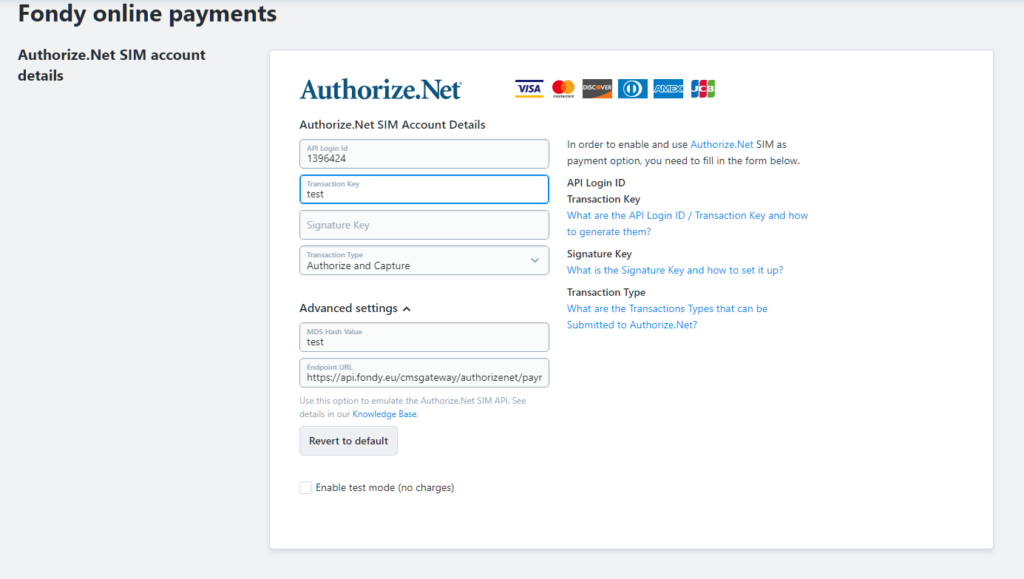Click the Mastercard icon
This screenshot has width=1024, height=579.
coord(563,89)
